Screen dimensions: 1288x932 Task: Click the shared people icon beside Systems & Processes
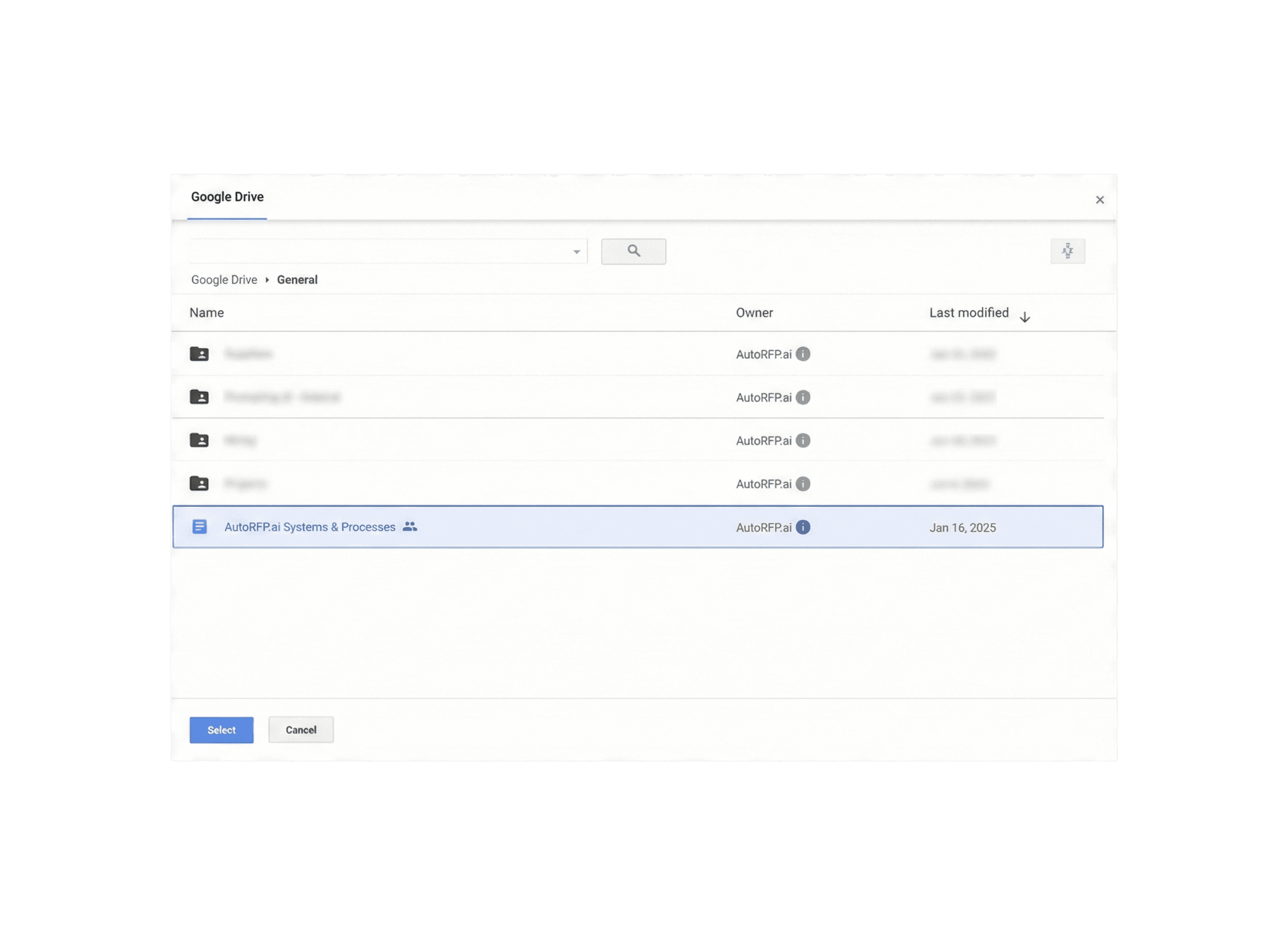(x=409, y=526)
